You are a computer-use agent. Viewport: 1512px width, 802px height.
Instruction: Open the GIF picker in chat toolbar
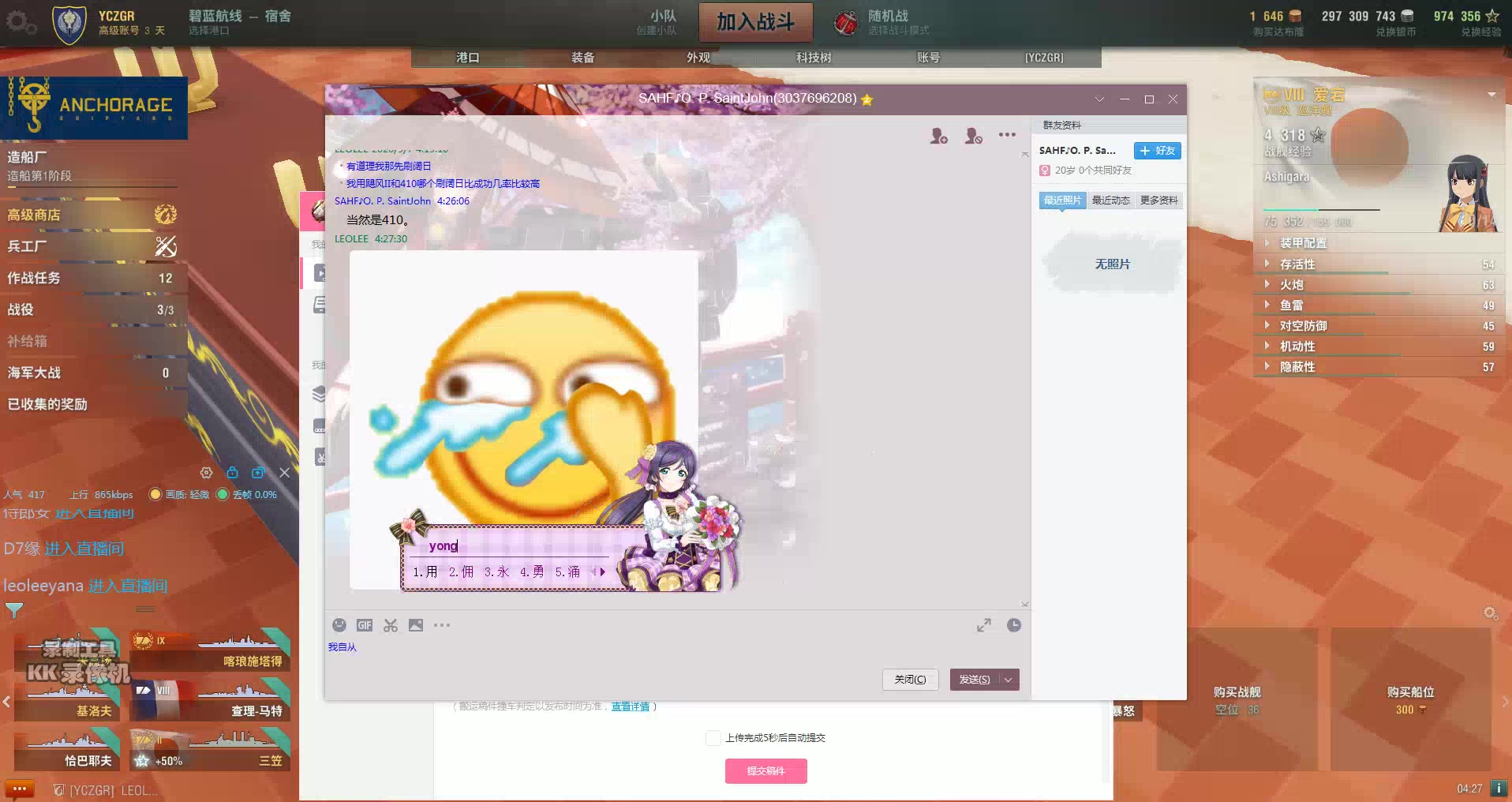coord(365,625)
